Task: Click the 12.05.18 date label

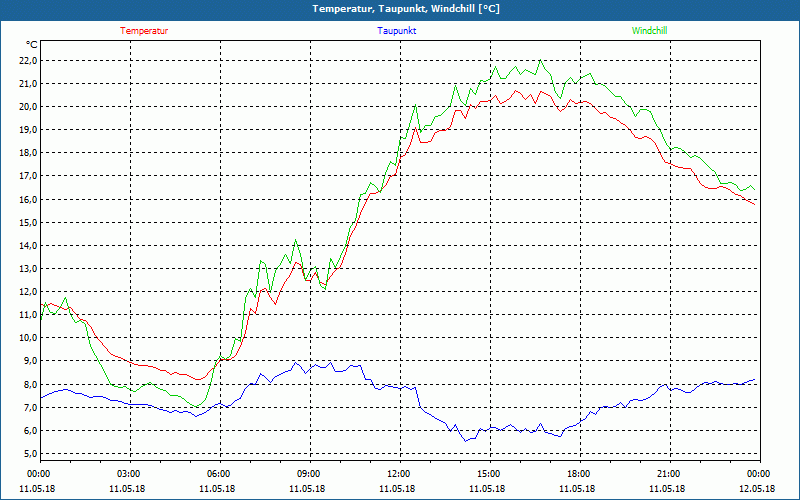Action: pyautogui.click(x=758, y=489)
